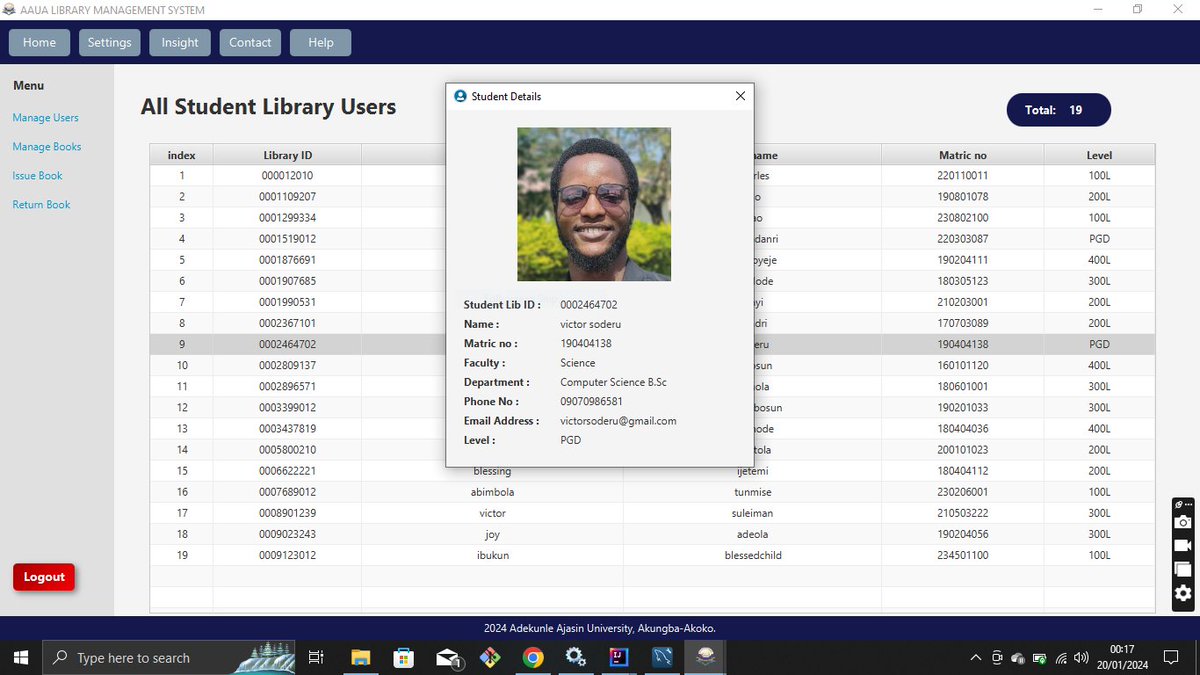This screenshot has width=1200, height=675.
Task: Click last name blessedchild in row 19
Action: click(752, 555)
